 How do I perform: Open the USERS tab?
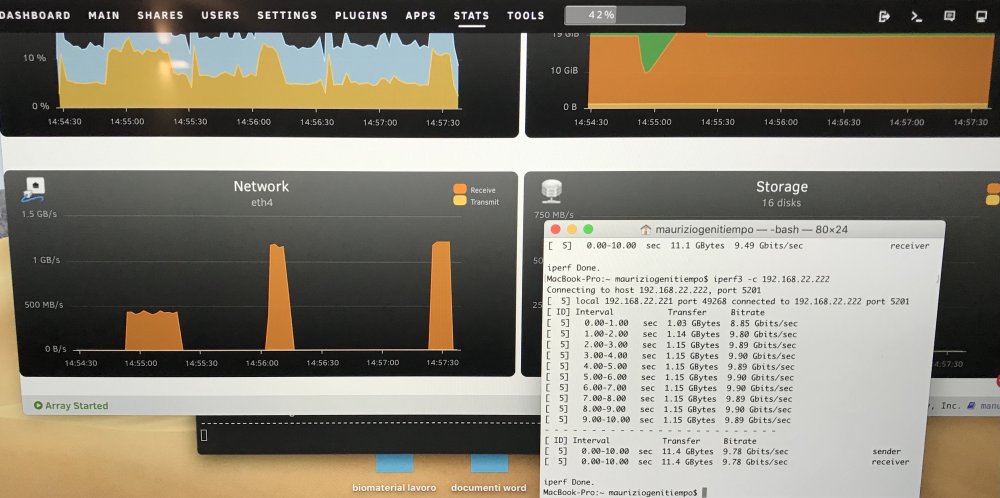click(x=220, y=15)
